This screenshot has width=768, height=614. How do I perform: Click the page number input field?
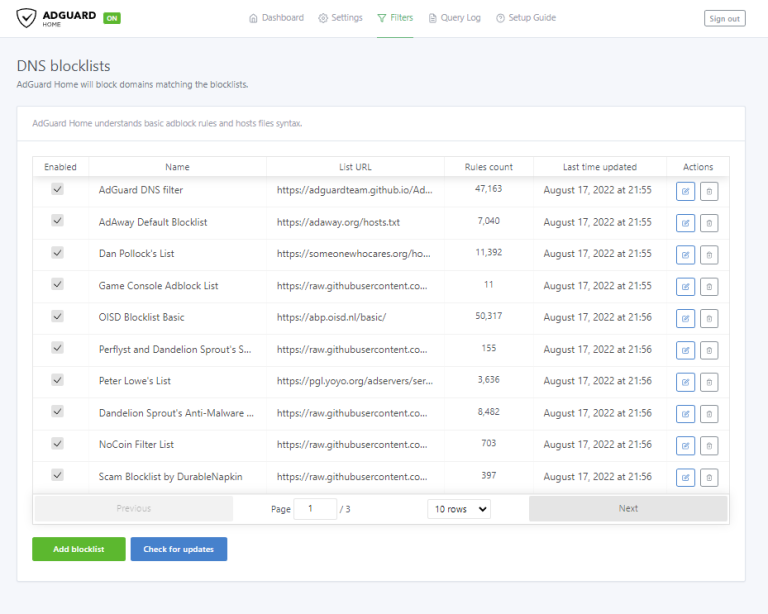316,509
